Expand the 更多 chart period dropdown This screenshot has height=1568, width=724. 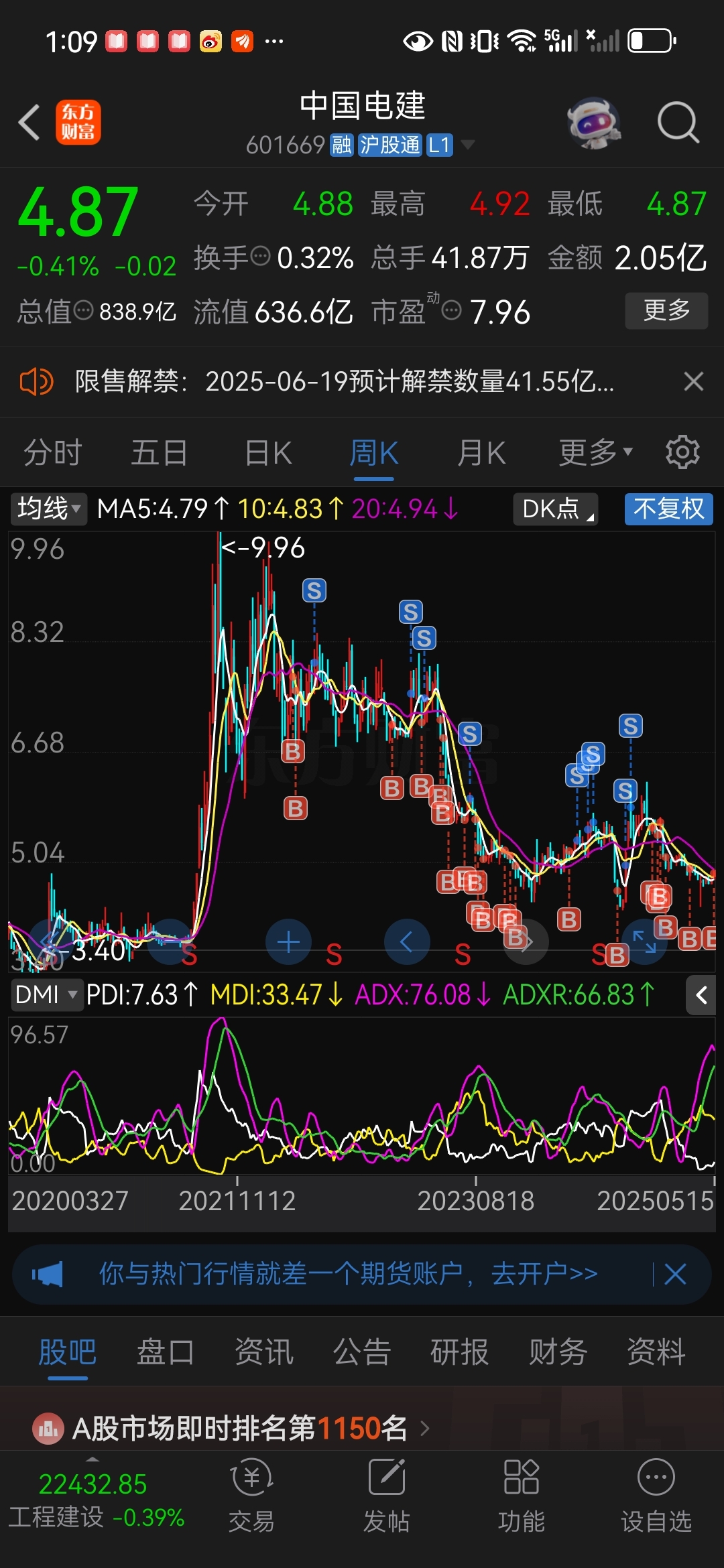tap(595, 453)
